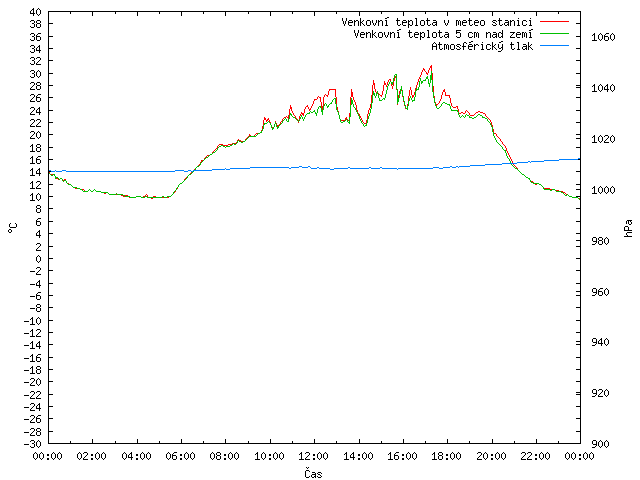This screenshot has width=640, height=480.
Task: Click the 'Čas' x-axis title
Action: (313, 473)
